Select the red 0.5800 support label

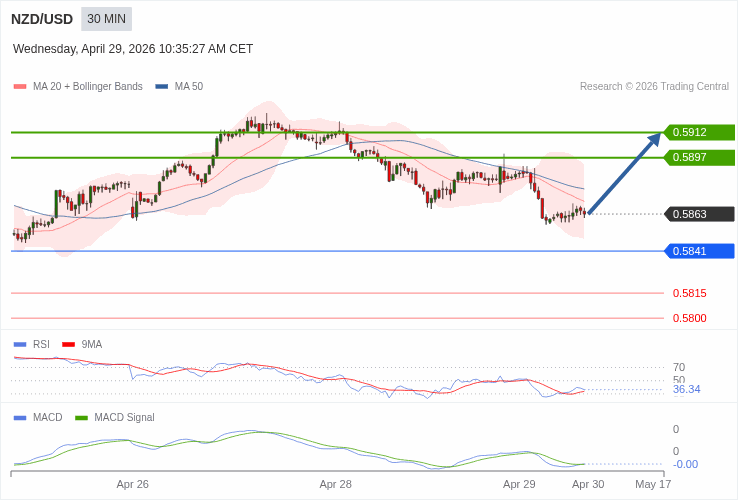689,318
